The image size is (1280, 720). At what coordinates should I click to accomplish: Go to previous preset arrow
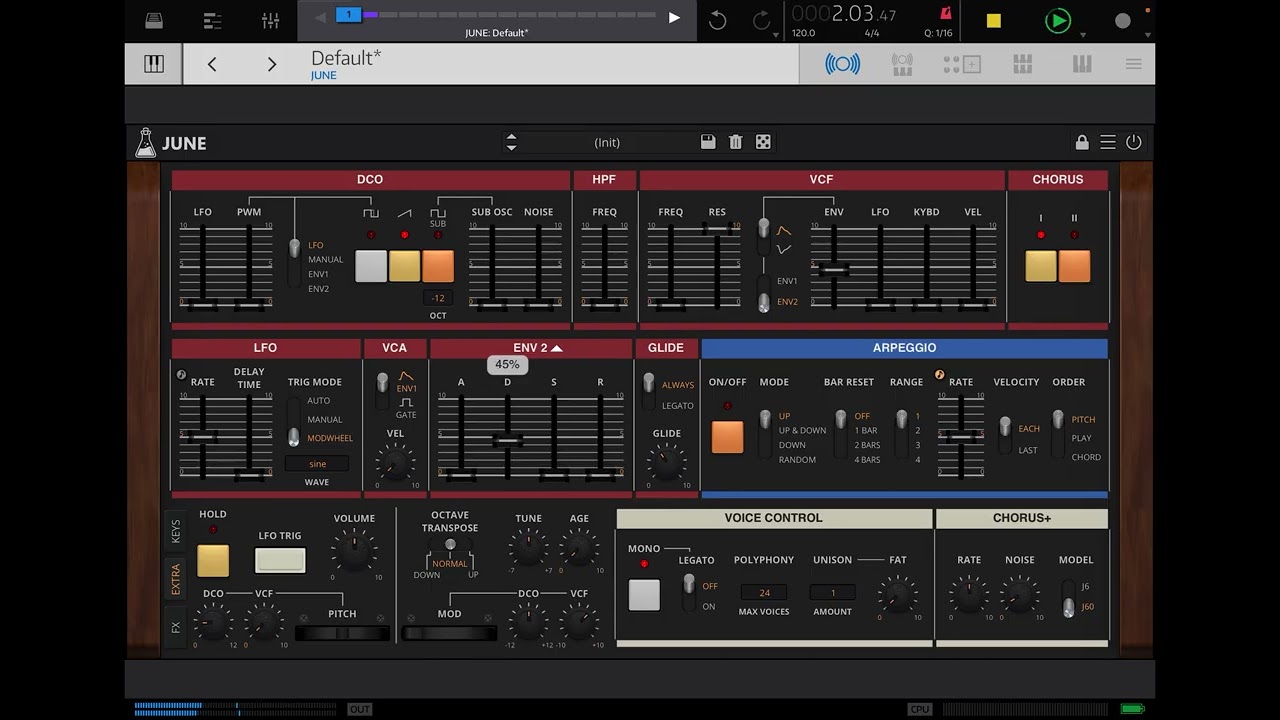click(x=212, y=64)
